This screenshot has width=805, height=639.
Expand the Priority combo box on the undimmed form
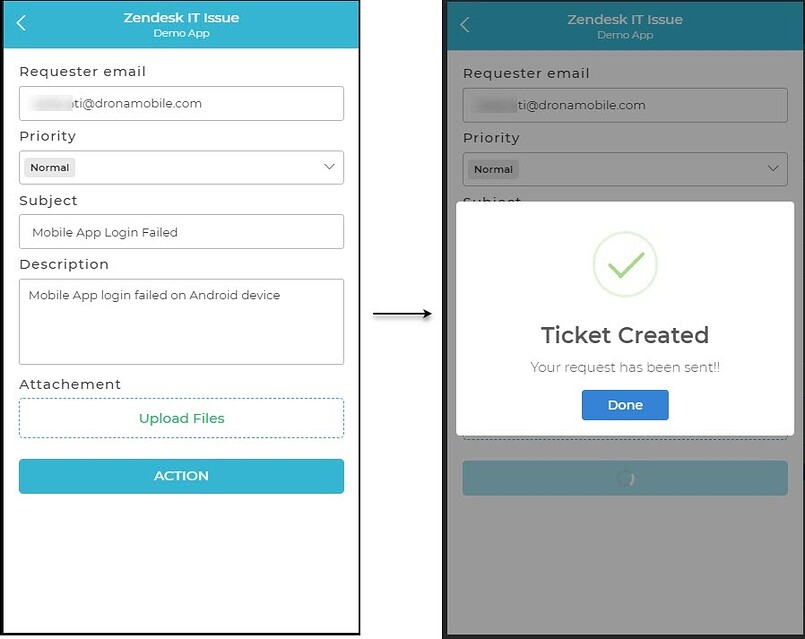pos(181,167)
